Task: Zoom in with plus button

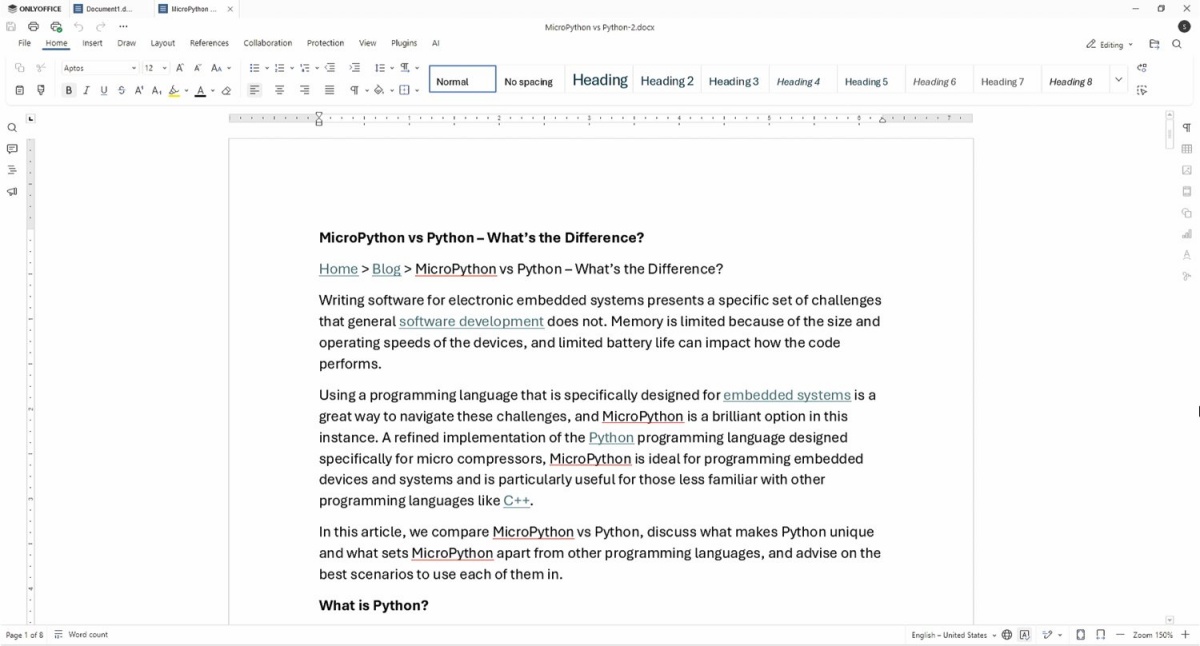Action: click(1185, 635)
